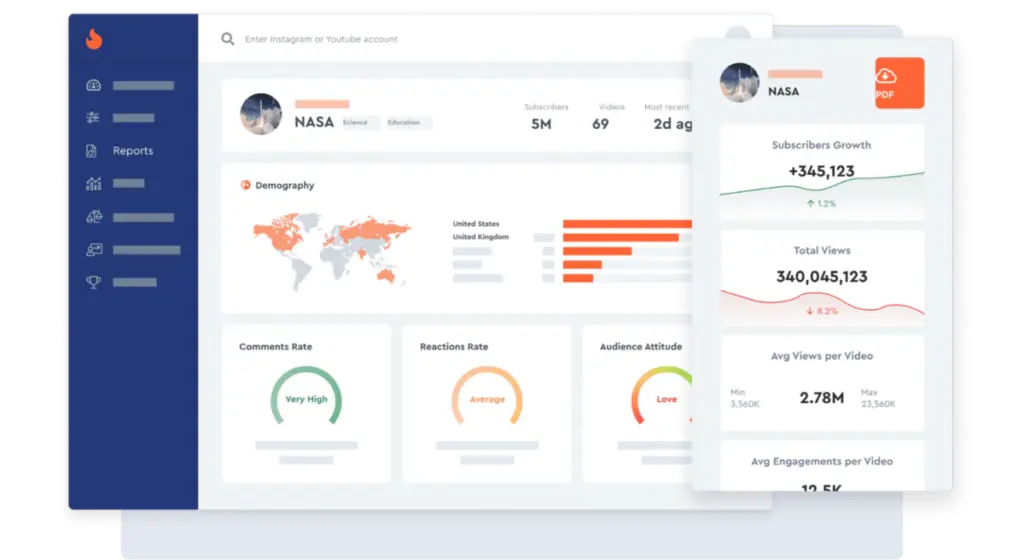Screen dimensions: 1024x560
Task: Click the Subscribers 5M stat
Action: (546, 117)
